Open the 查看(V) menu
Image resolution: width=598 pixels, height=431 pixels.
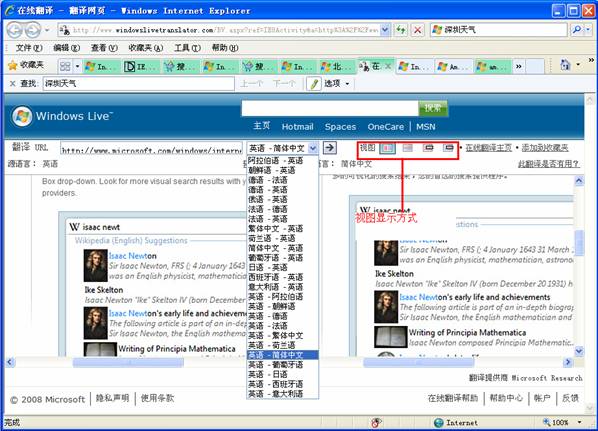tap(104, 48)
